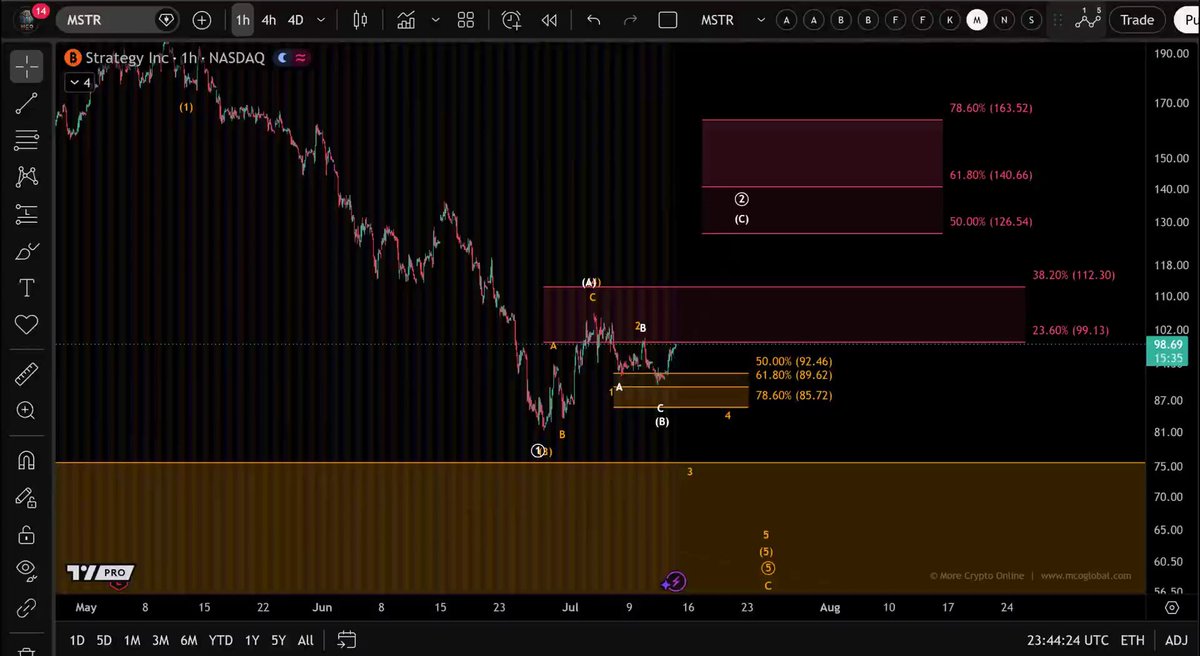Select the Text annotation tool

tap(26, 288)
